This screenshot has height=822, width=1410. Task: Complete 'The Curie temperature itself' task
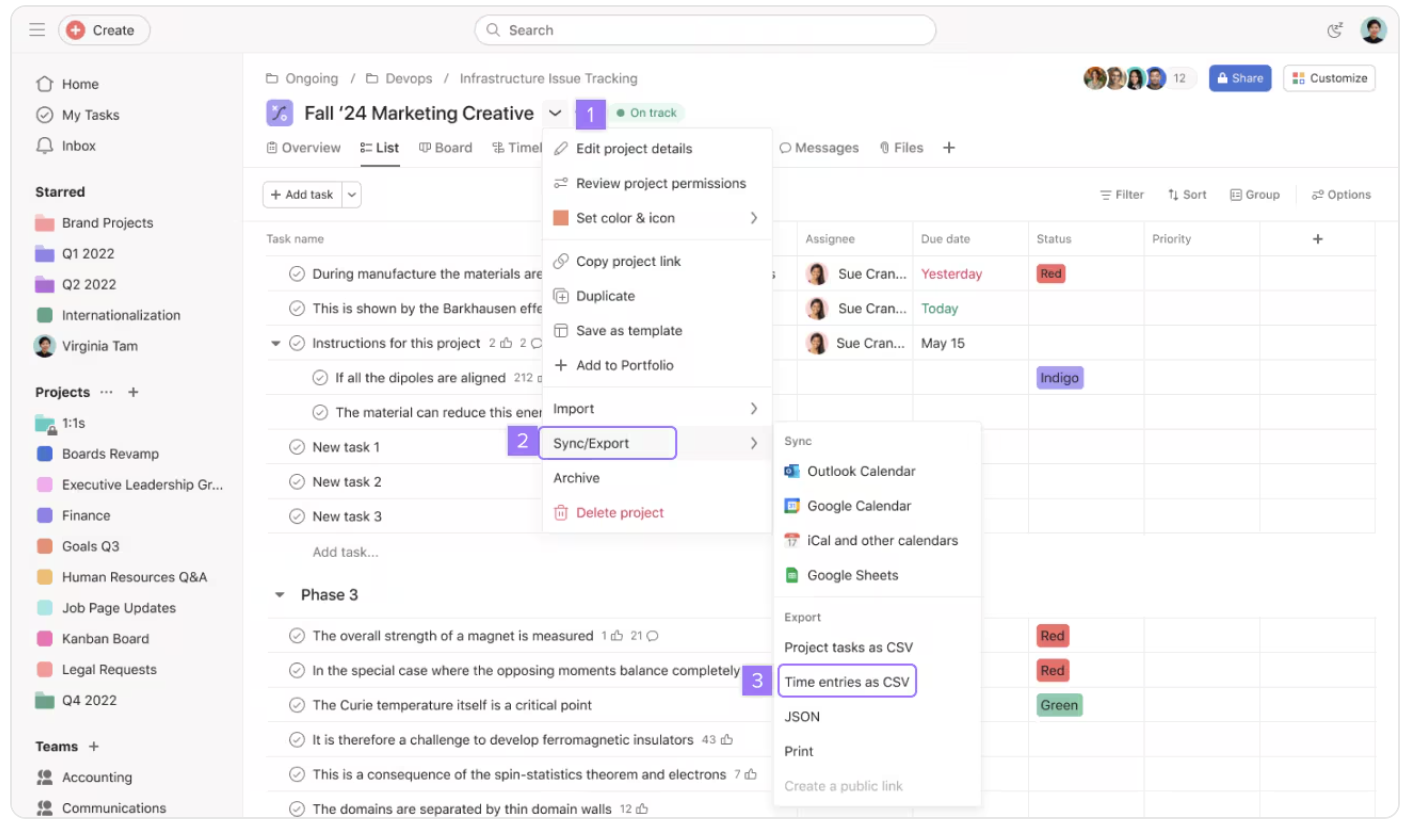(297, 705)
